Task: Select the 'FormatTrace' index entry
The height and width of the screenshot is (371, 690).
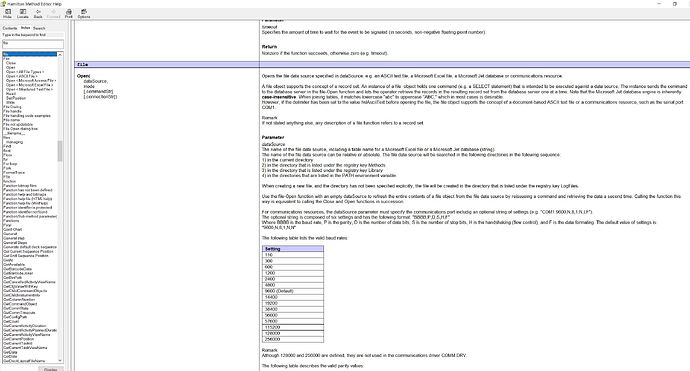Action: point(14,173)
